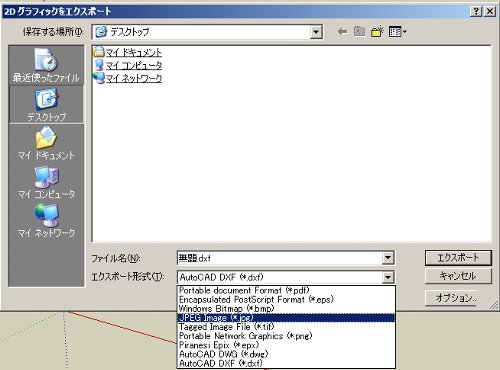Select デスクトップ in the places bar
The height and width of the screenshot is (370, 500).
click(46, 104)
